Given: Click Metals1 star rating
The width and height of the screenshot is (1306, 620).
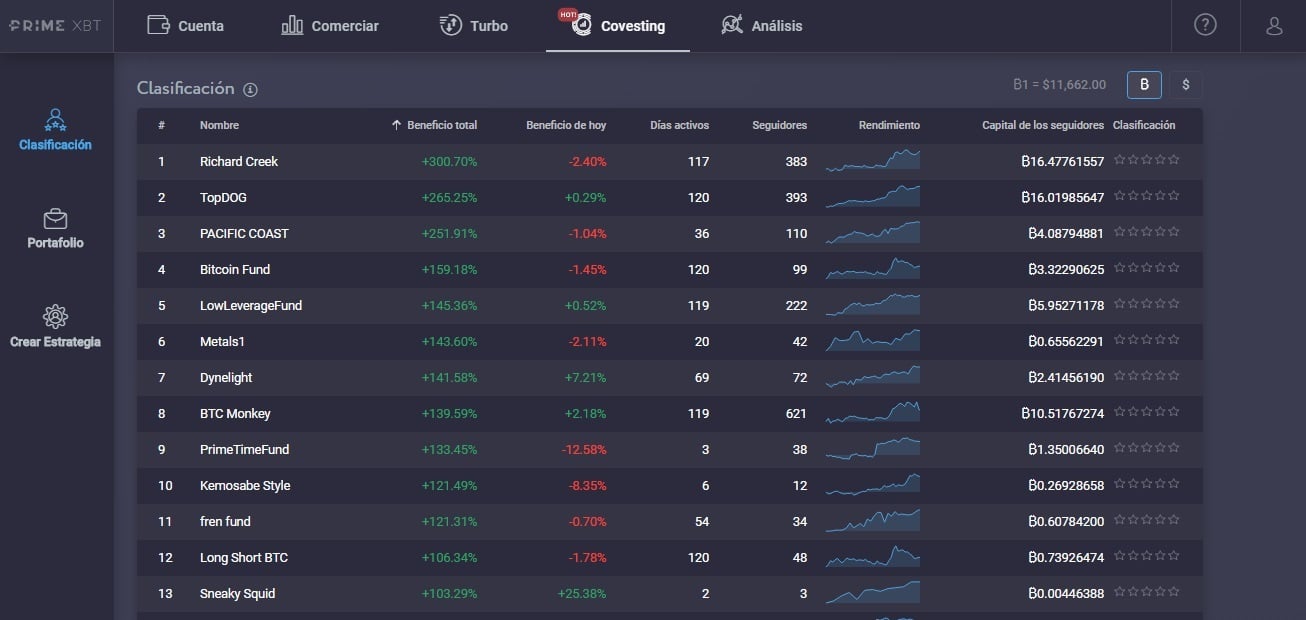Looking at the screenshot, I should pyautogui.click(x=1147, y=340).
